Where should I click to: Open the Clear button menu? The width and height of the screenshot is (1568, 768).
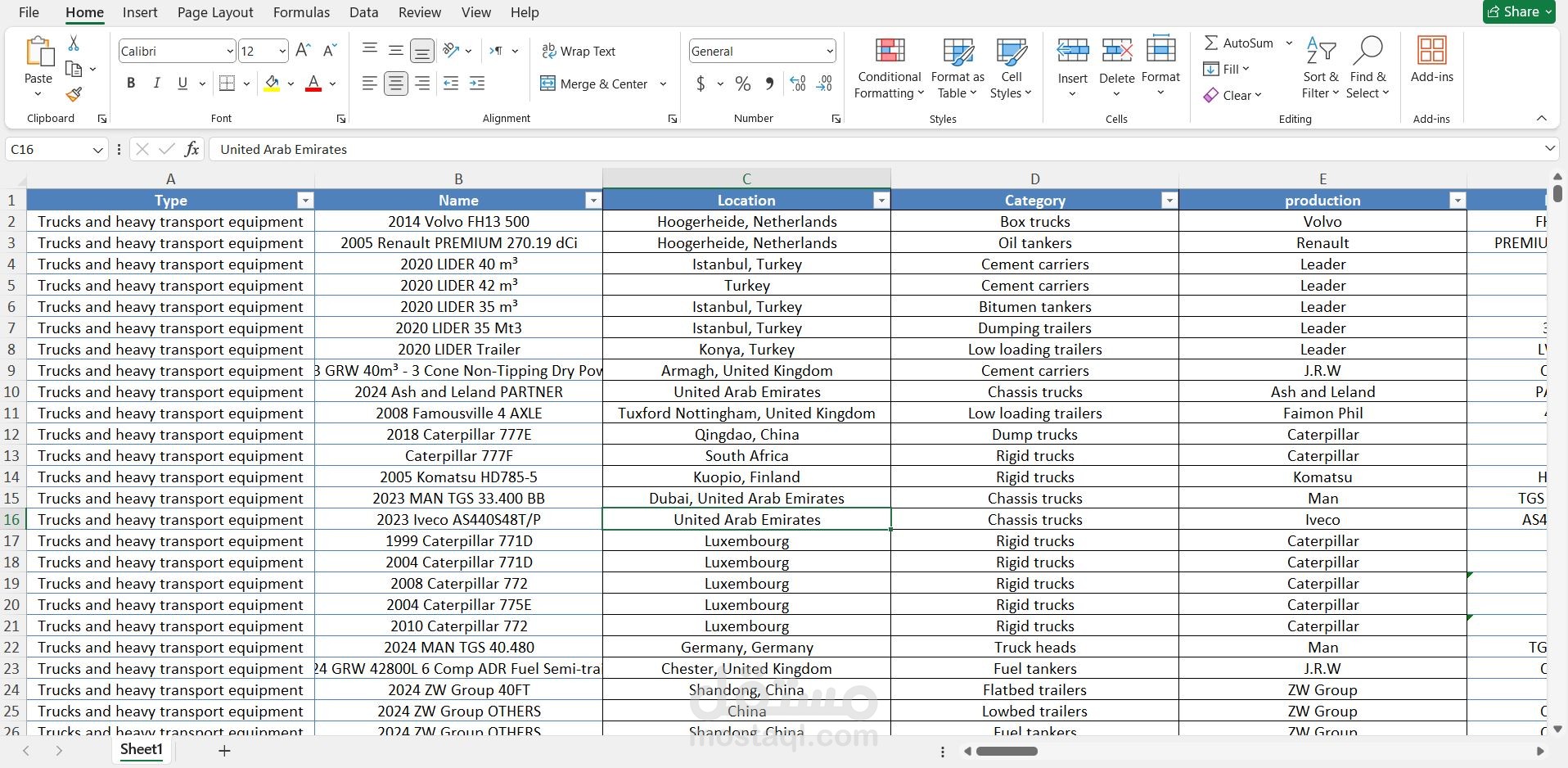[1232, 95]
